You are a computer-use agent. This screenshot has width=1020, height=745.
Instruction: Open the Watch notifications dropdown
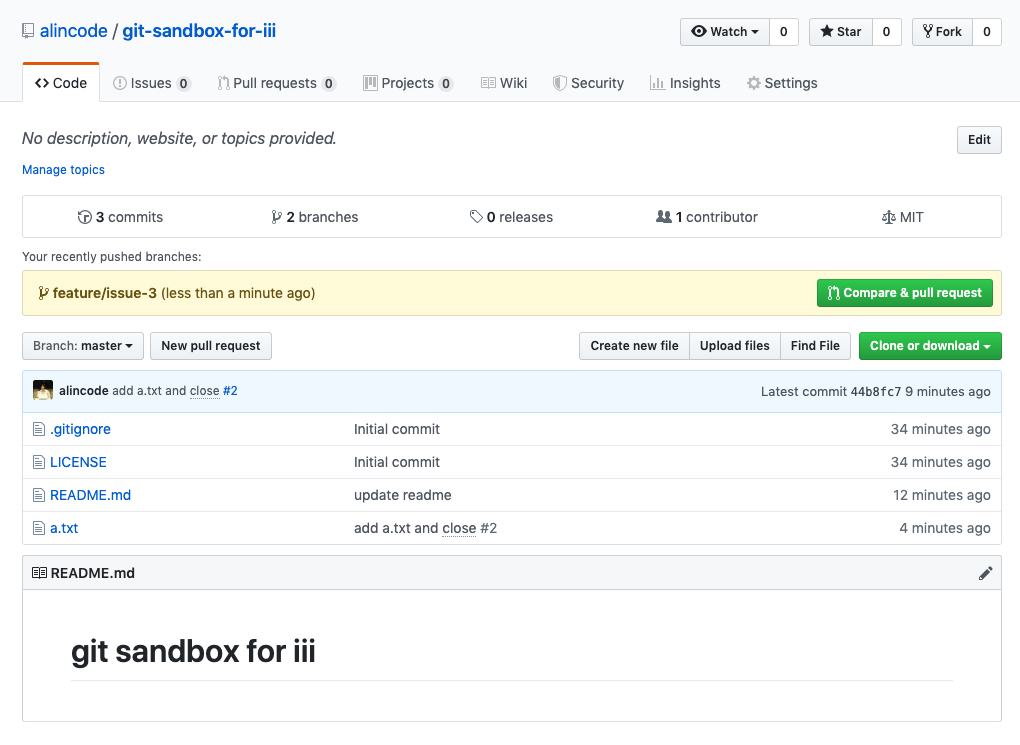coord(725,32)
